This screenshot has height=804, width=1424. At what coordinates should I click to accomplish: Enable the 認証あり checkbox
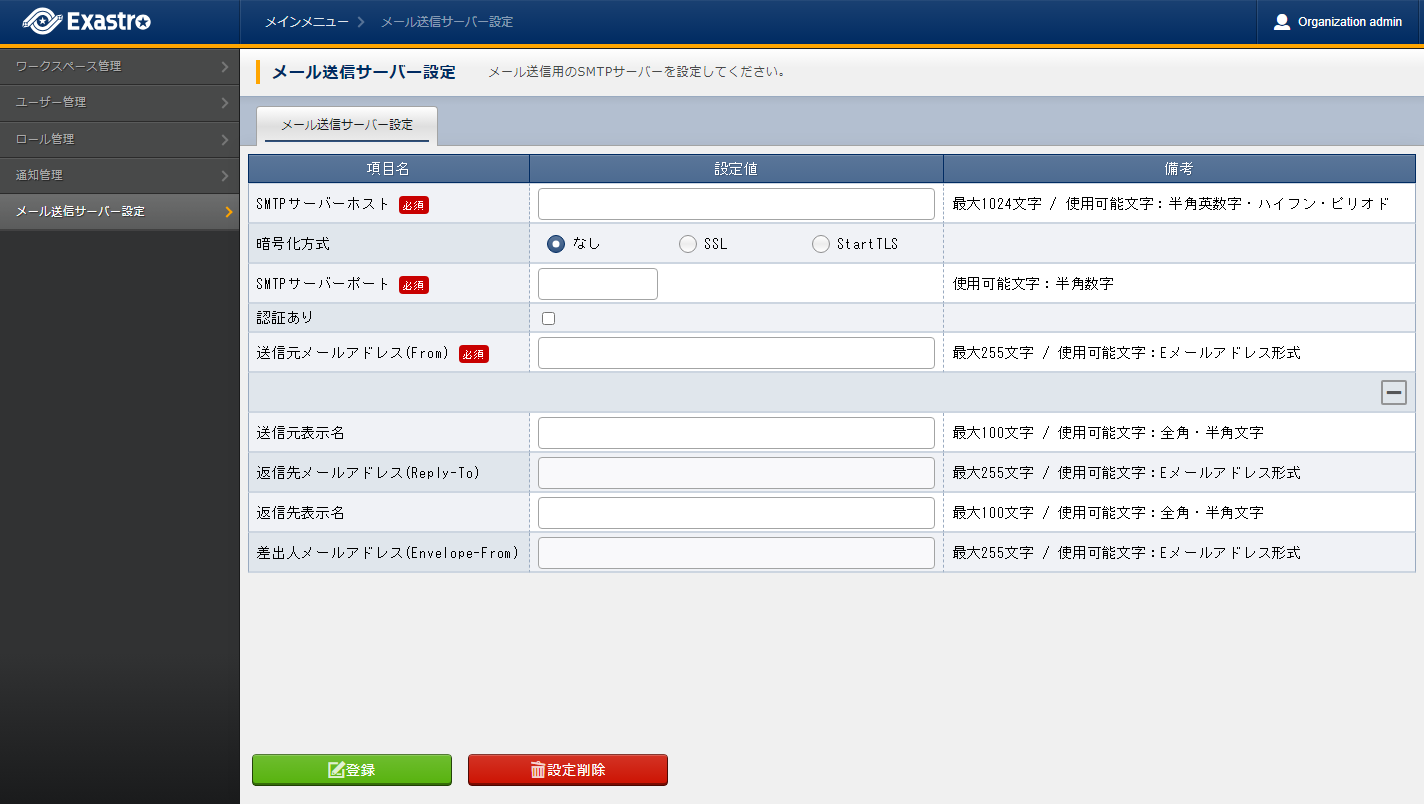pyautogui.click(x=548, y=318)
